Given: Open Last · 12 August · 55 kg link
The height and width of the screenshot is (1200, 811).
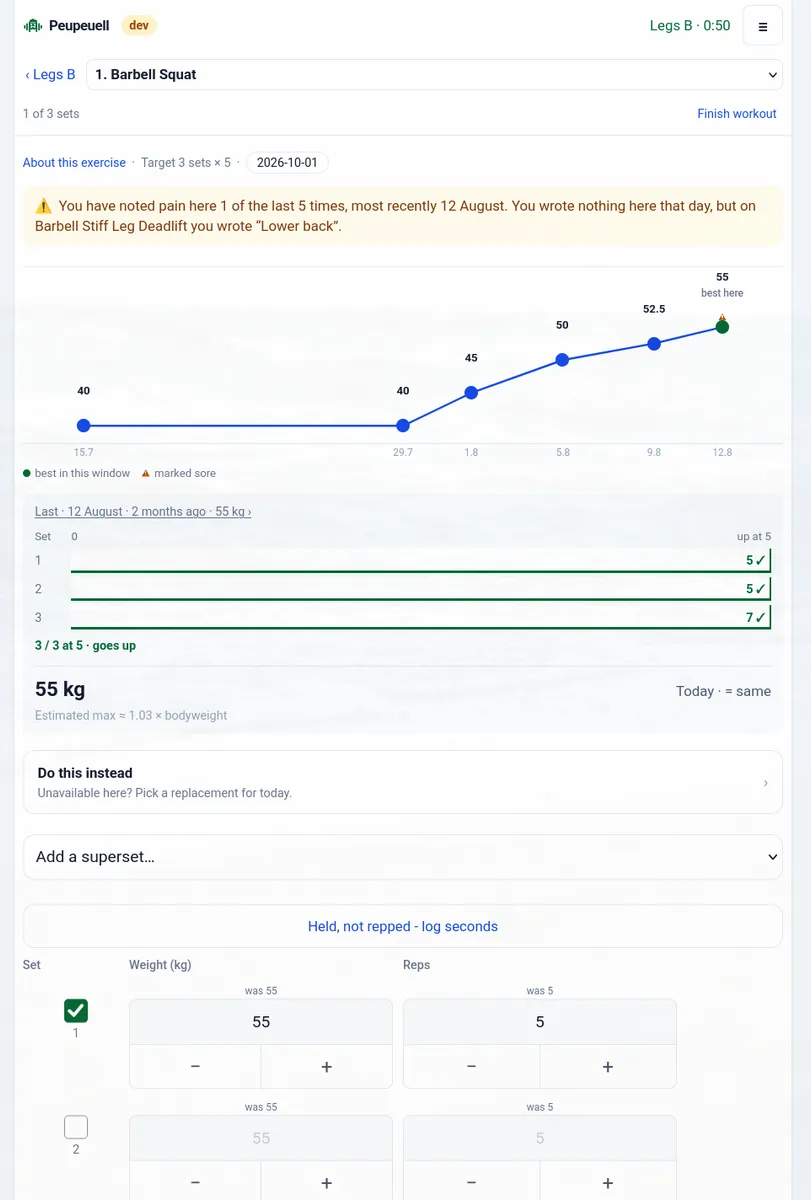Looking at the screenshot, I should pos(143,511).
